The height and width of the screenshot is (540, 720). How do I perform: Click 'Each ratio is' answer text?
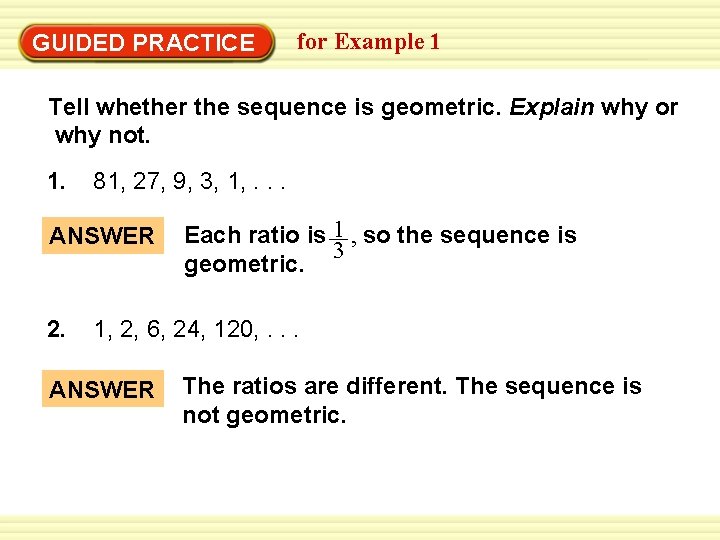tap(255, 236)
